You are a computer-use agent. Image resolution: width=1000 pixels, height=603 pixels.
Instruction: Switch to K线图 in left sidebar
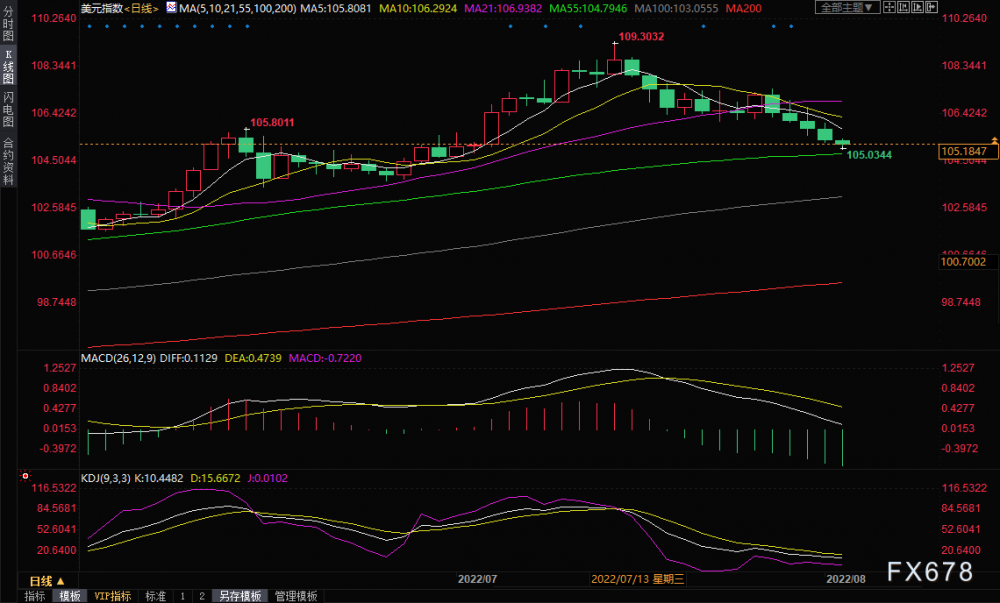tap(8, 66)
